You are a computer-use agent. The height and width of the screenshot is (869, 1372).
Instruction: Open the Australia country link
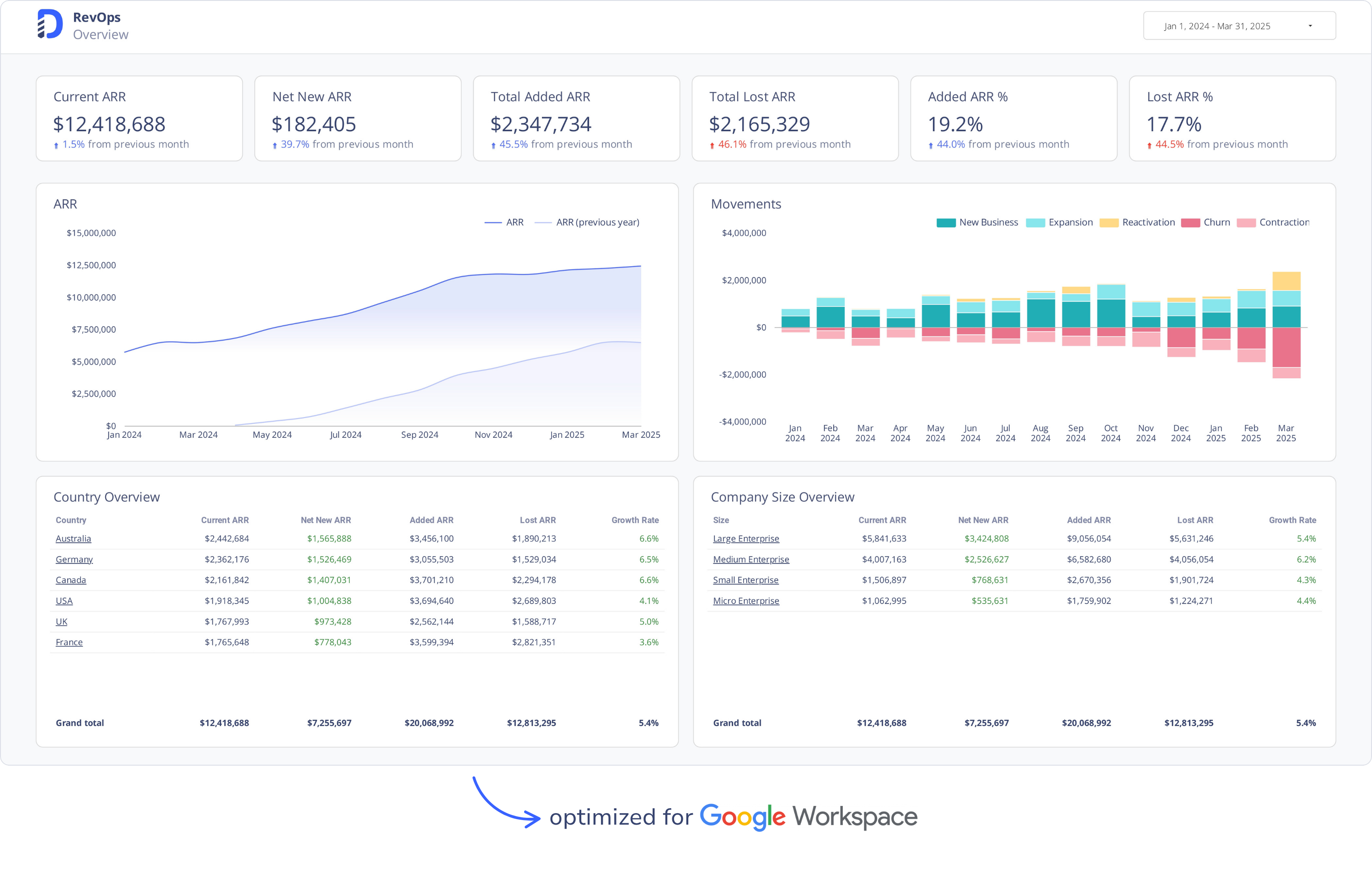pos(73,538)
